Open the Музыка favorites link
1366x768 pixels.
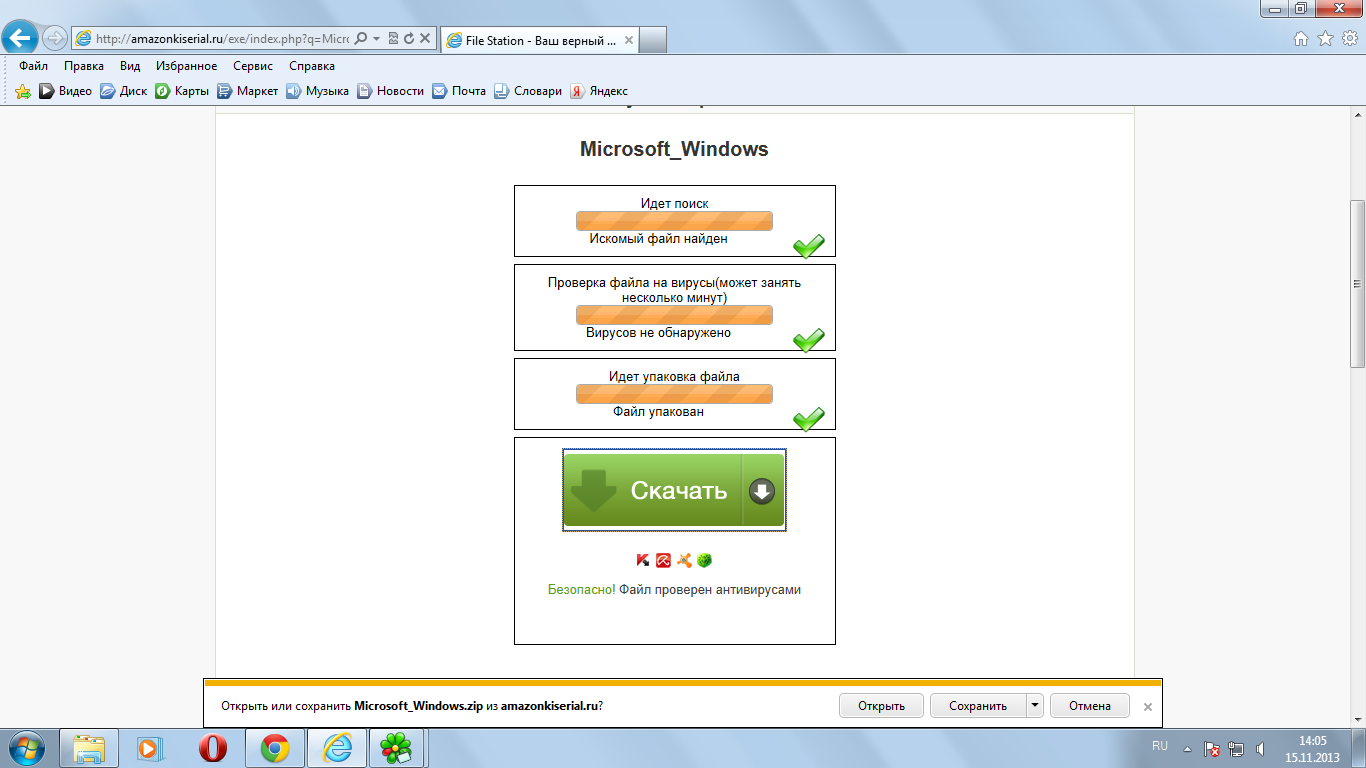(317, 91)
